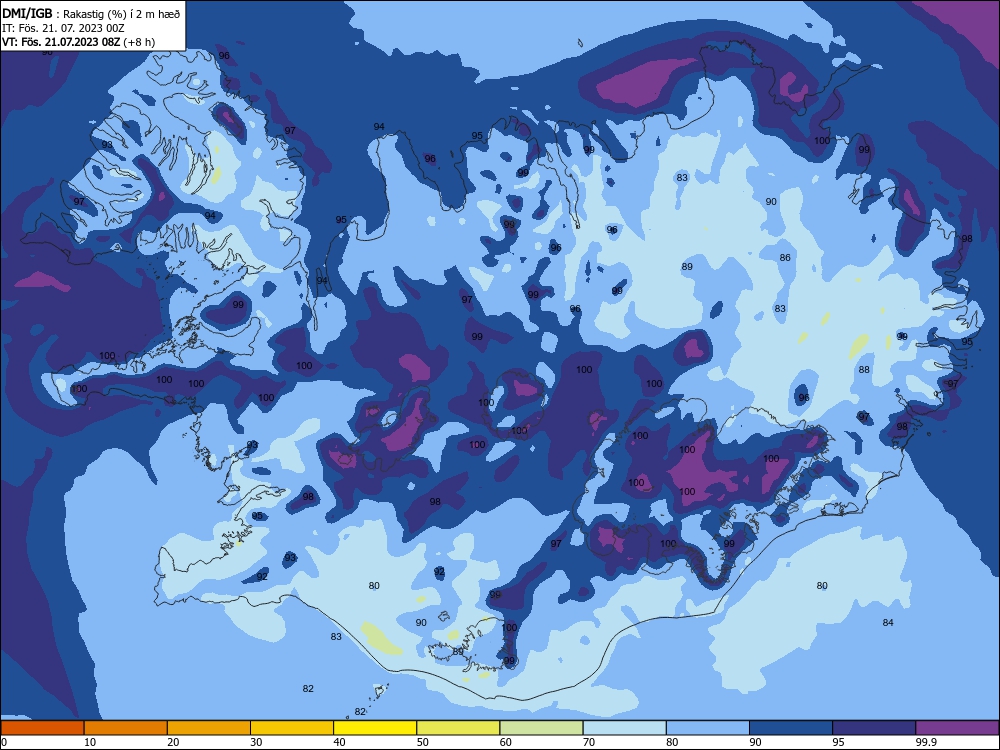Viewport: 1000px width, 750px height.
Task: Select the 'IT: Fös. 21. 07. 2023 00Z' line
Action: (63, 28)
